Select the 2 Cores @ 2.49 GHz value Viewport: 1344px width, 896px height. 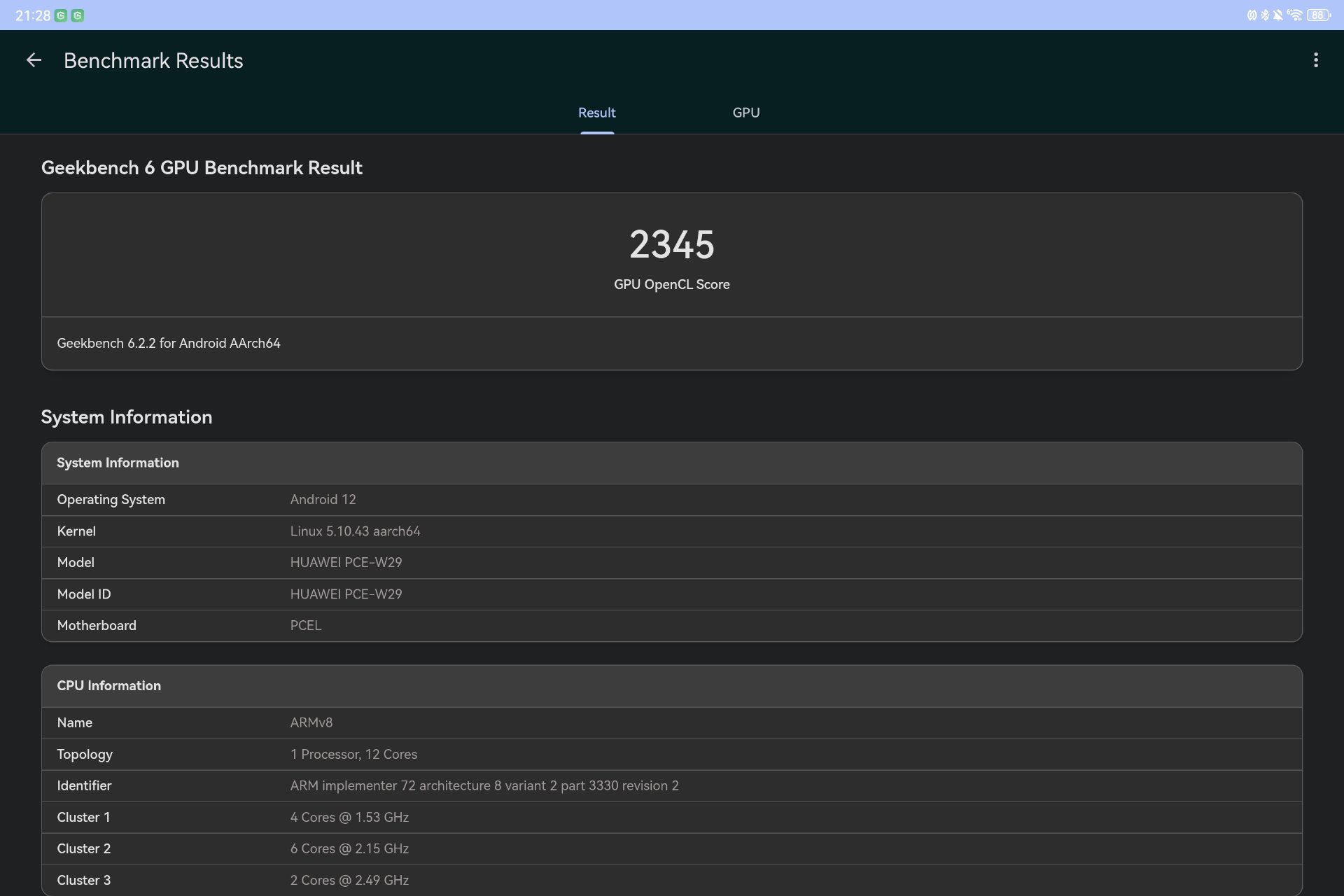349,881
